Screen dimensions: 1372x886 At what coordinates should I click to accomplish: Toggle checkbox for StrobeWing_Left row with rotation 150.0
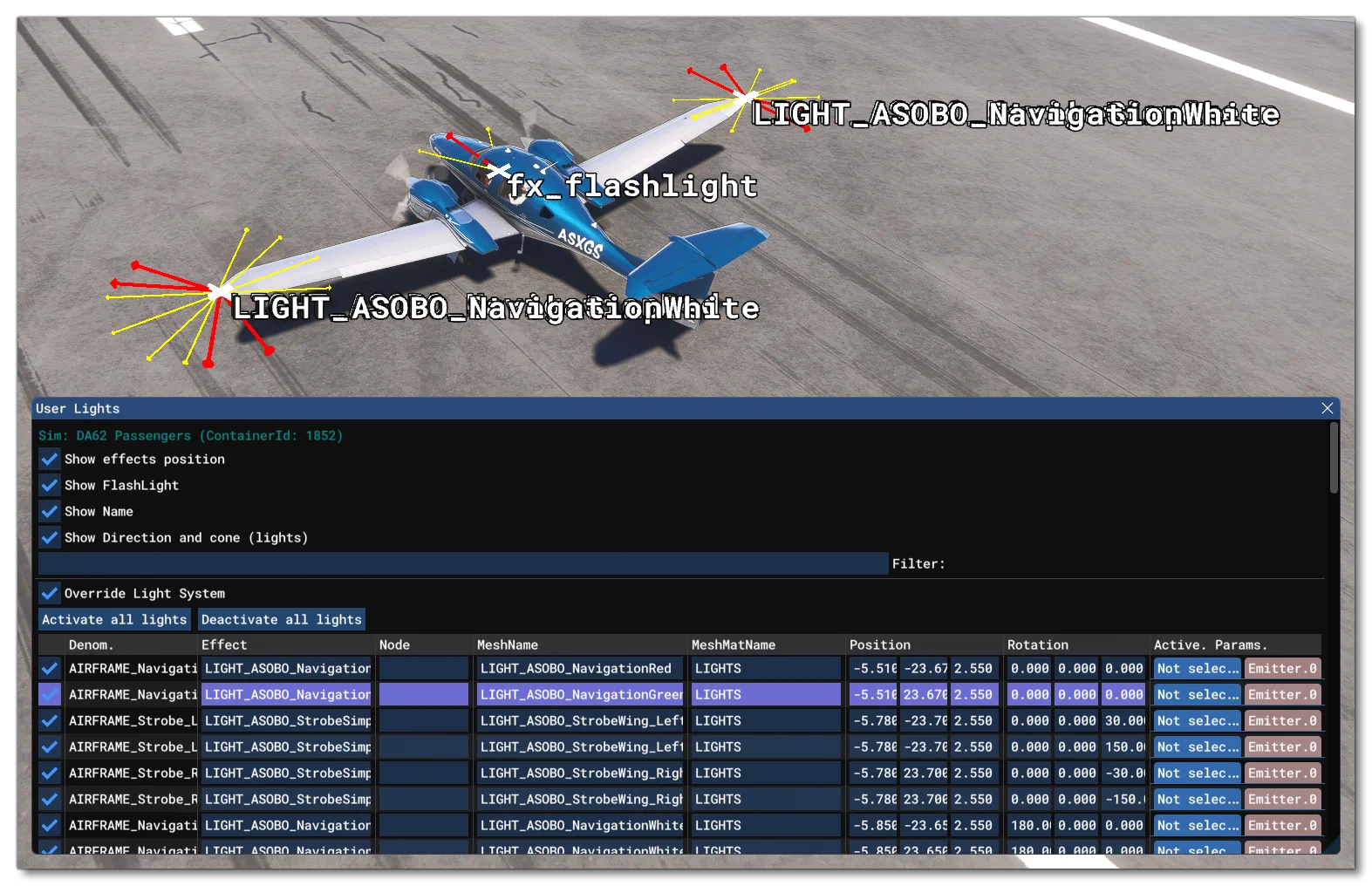[x=50, y=746]
